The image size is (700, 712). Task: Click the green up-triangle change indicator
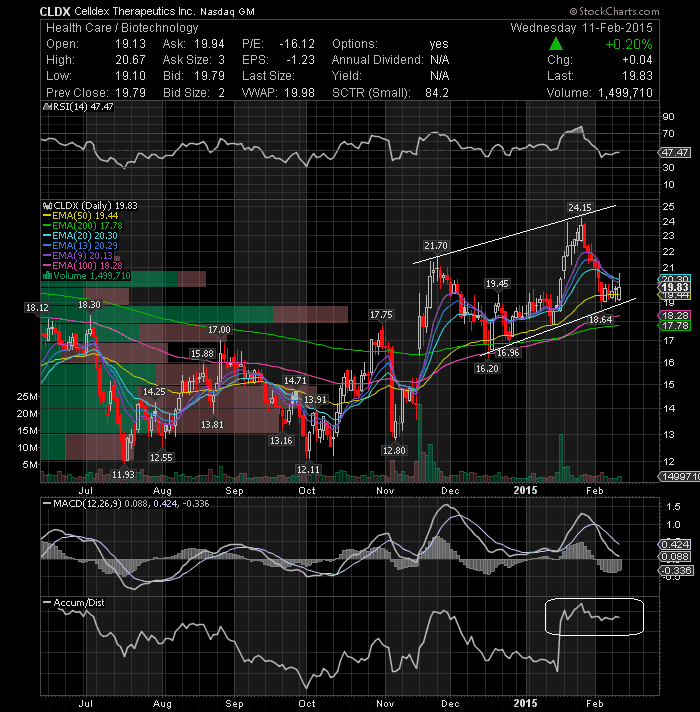point(556,44)
